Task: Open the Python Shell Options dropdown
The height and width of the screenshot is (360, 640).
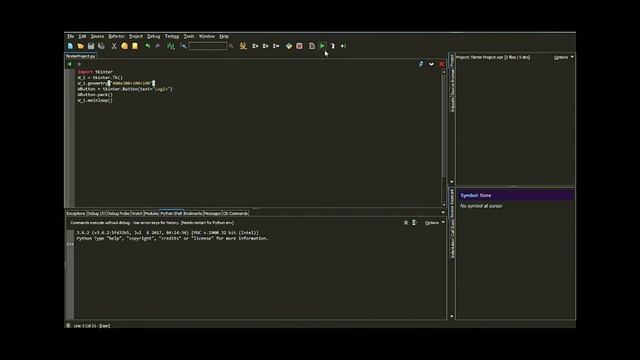Action: [x=434, y=223]
